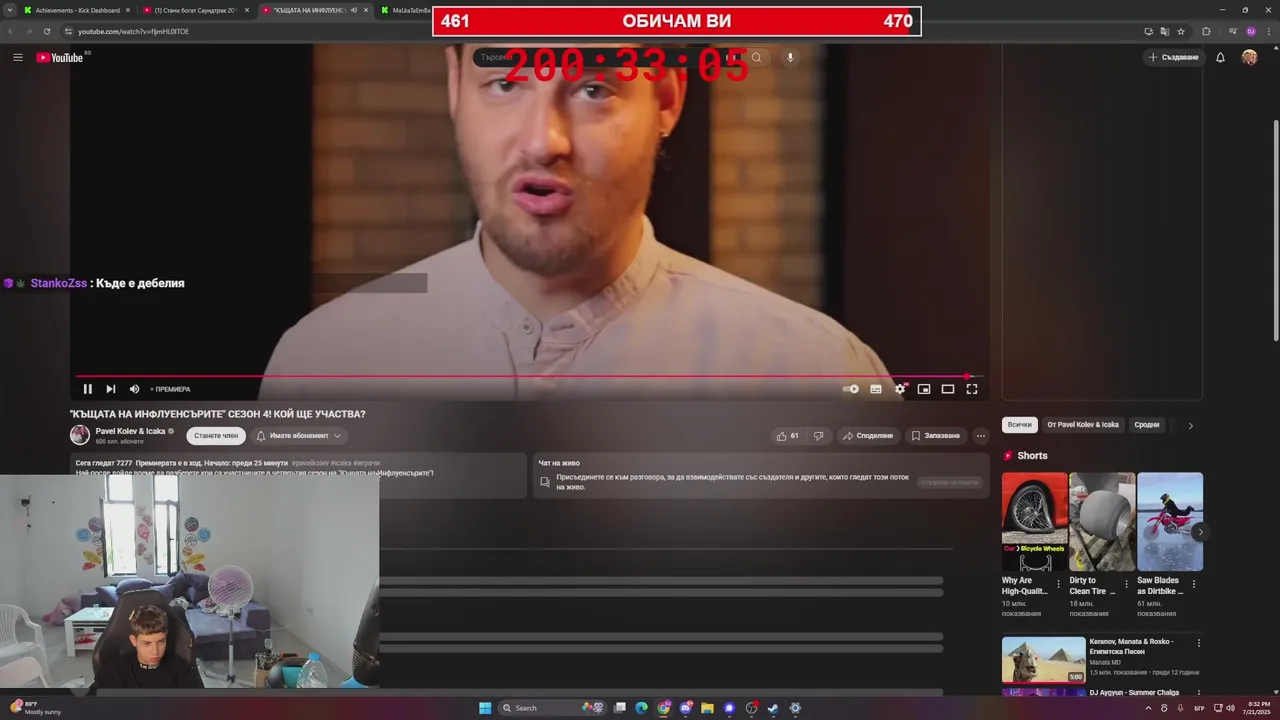Click the browser address bar URL

tap(133, 31)
